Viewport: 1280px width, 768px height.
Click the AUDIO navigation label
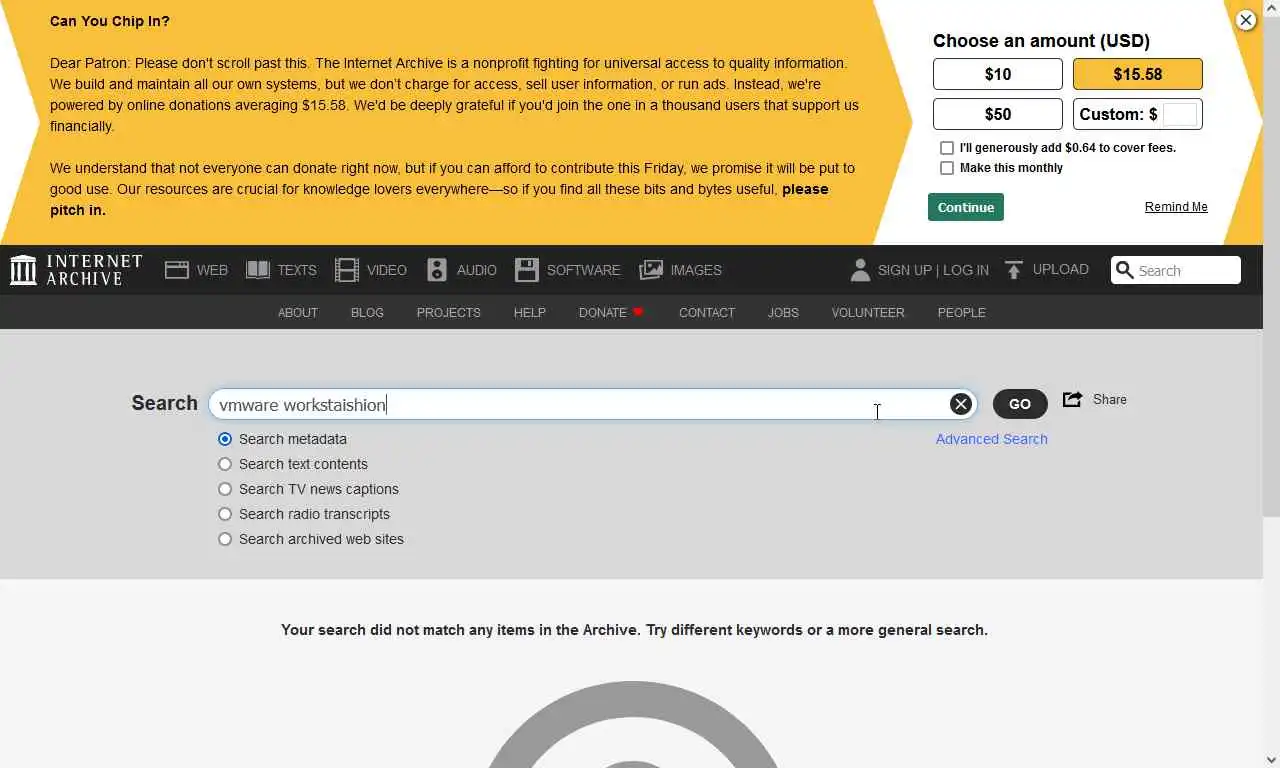click(477, 270)
